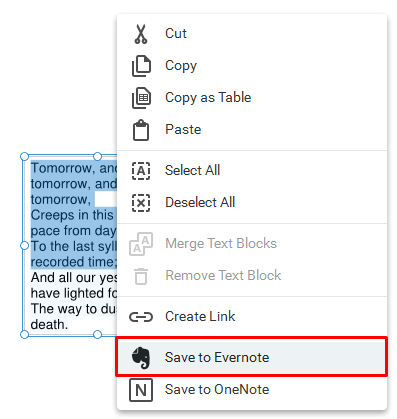
Task: Click the word "death." in the text block
Action: pos(49,324)
